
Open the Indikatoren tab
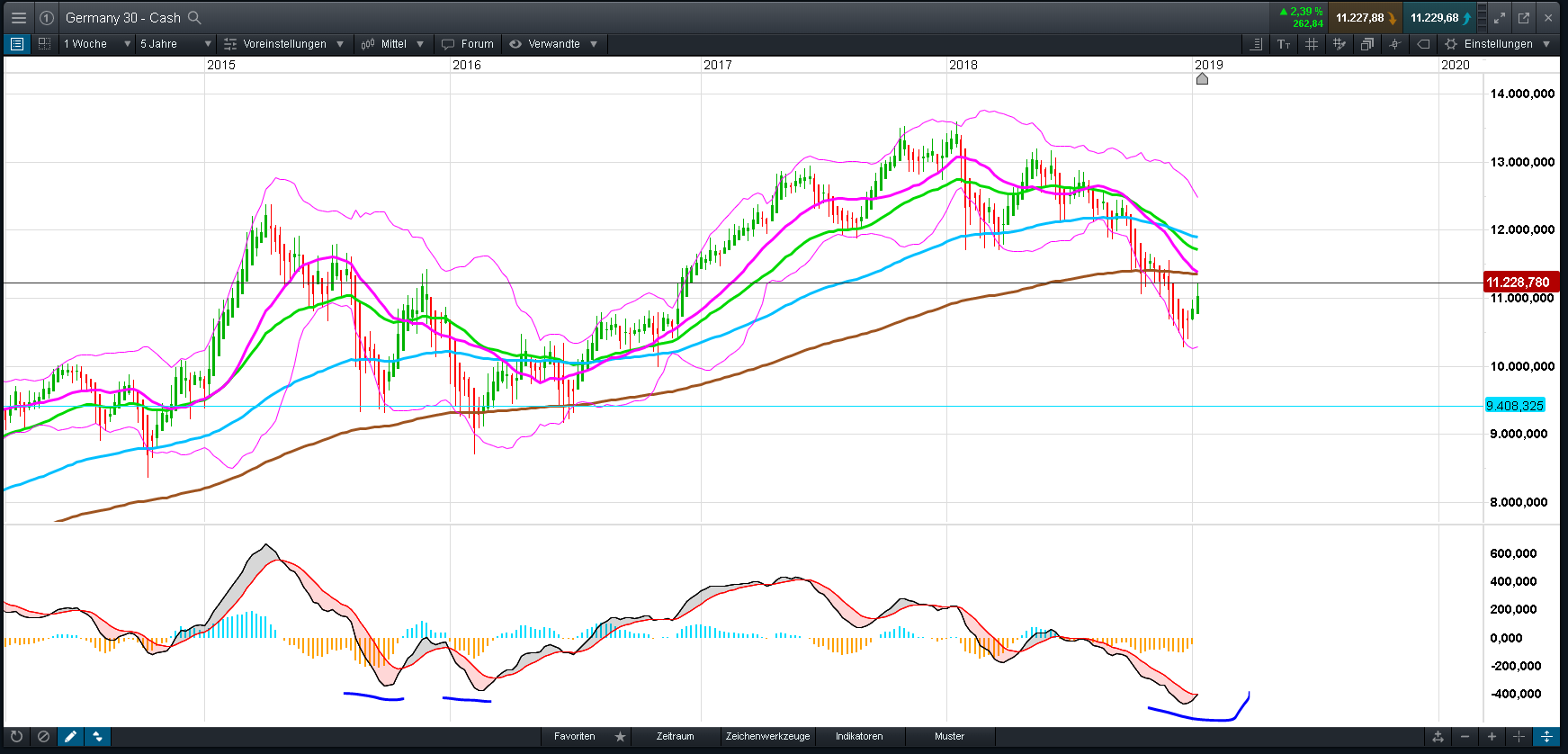coord(859,736)
